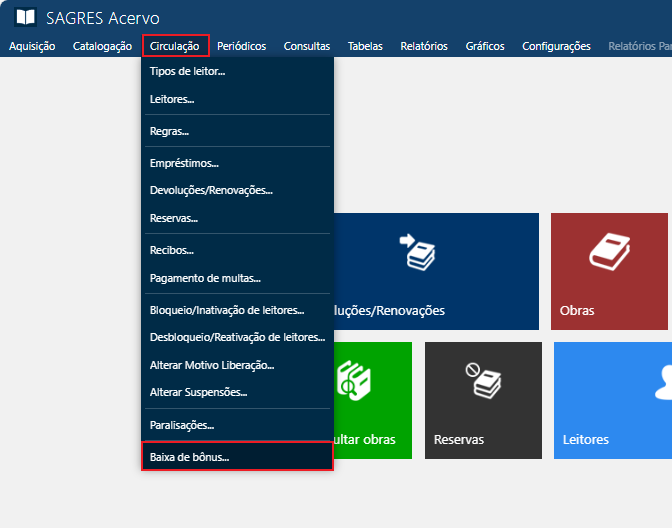The image size is (672, 528).
Task: Select Empréstimos in Circulação menu
Action: click(184, 163)
